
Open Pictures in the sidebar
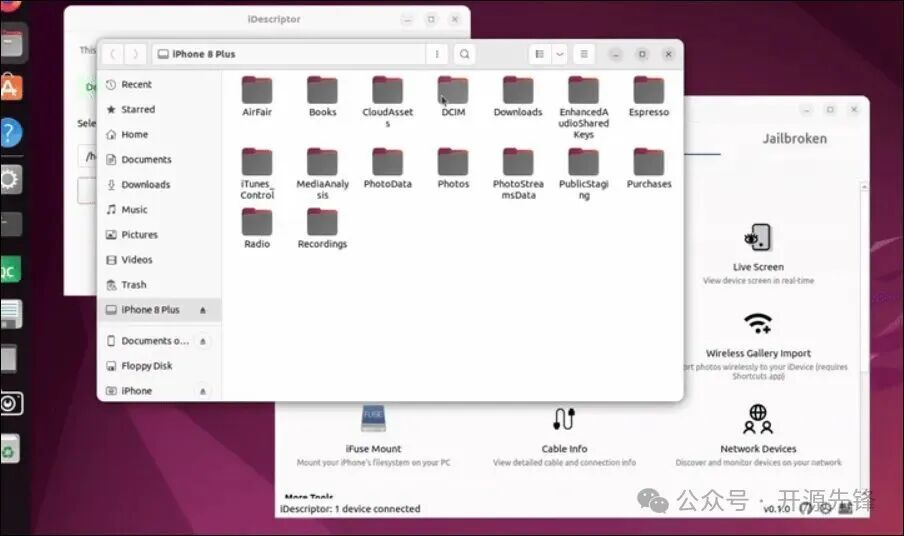(x=159, y=235)
